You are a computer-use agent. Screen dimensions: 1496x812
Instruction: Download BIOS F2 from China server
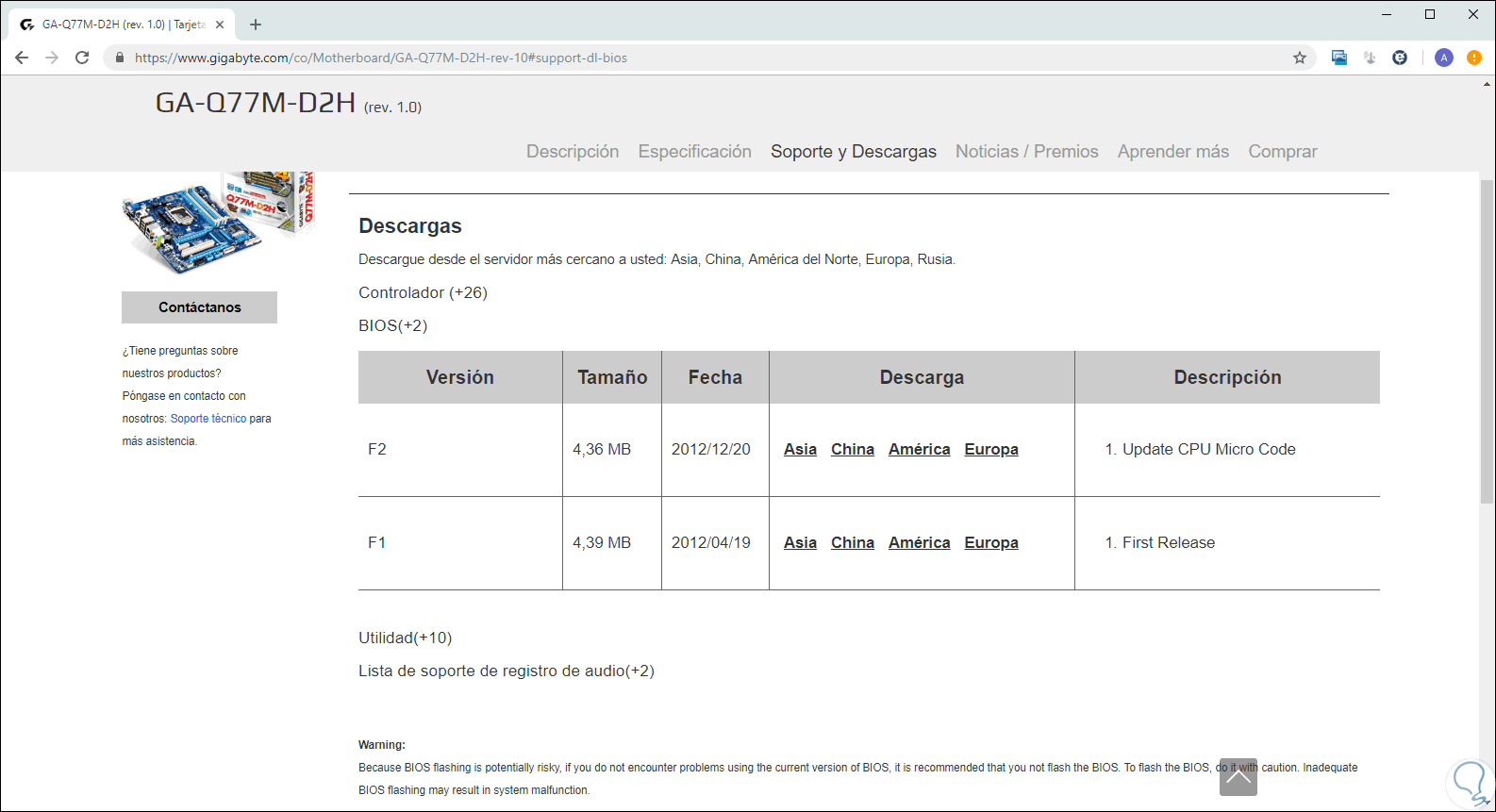click(853, 450)
